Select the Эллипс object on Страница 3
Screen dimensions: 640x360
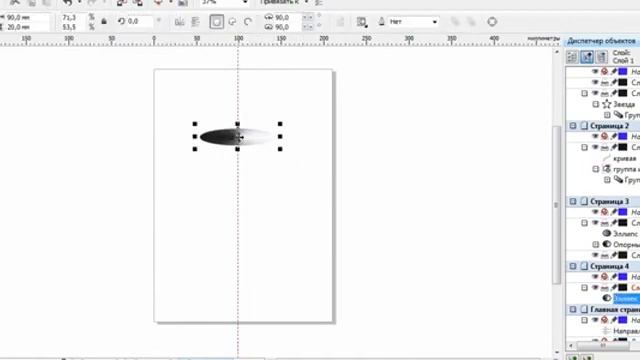tap(625, 234)
